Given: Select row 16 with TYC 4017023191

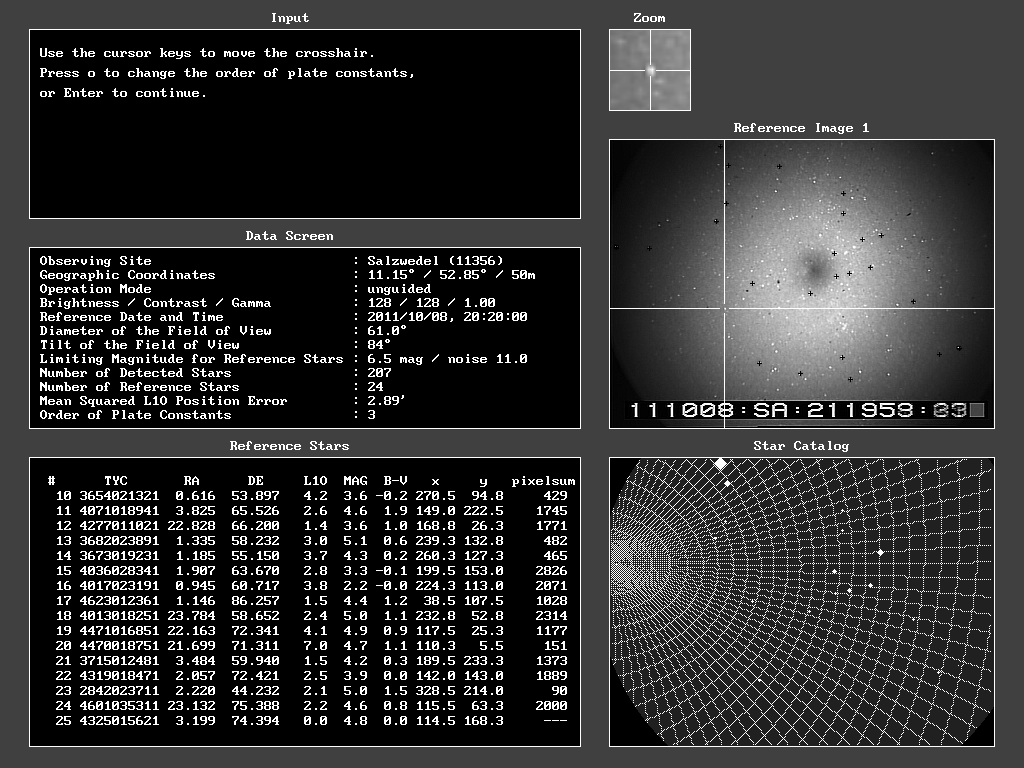Looking at the screenshot, I should [304, 586].
